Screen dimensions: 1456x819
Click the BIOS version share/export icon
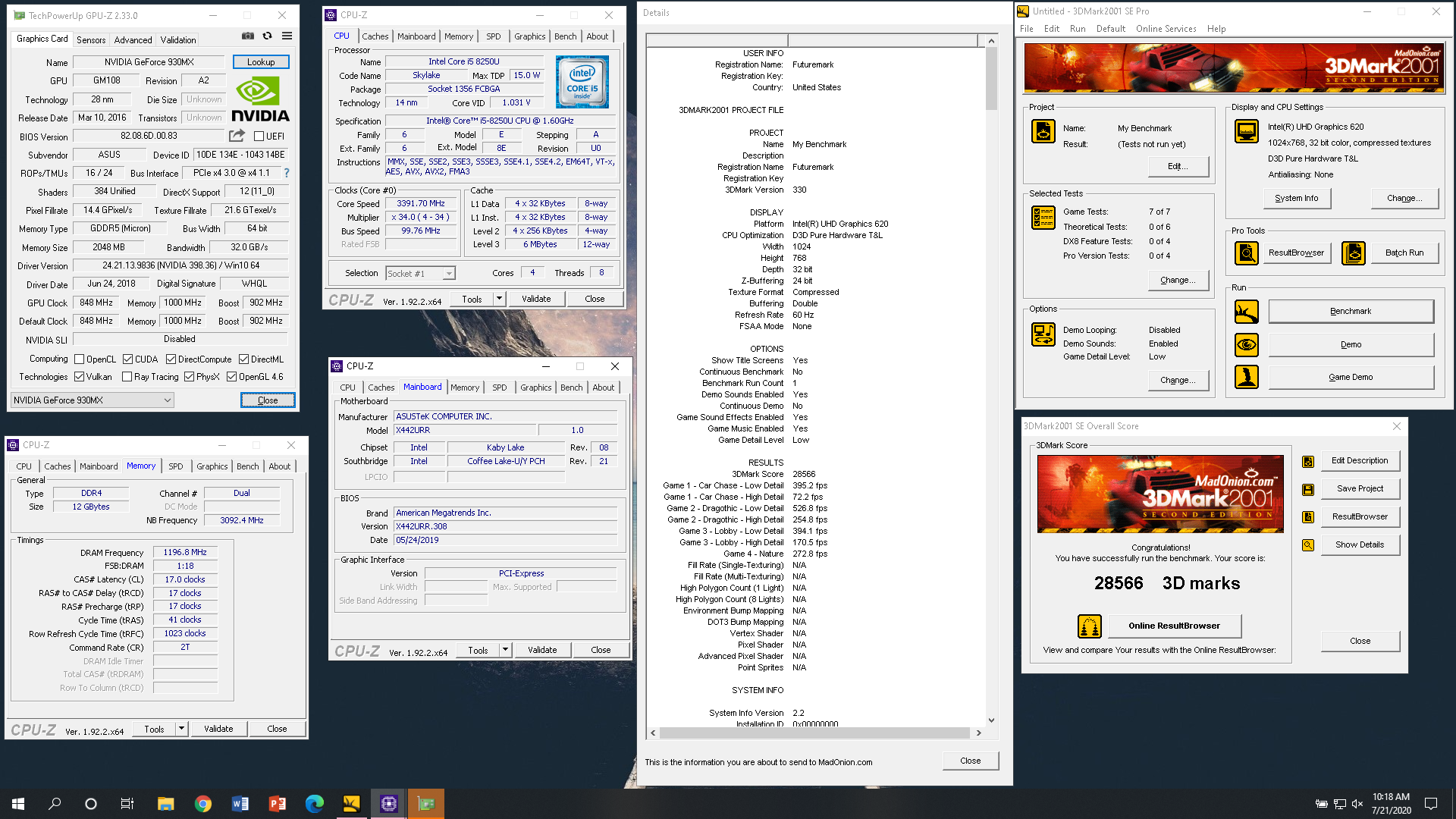(237, 136)
